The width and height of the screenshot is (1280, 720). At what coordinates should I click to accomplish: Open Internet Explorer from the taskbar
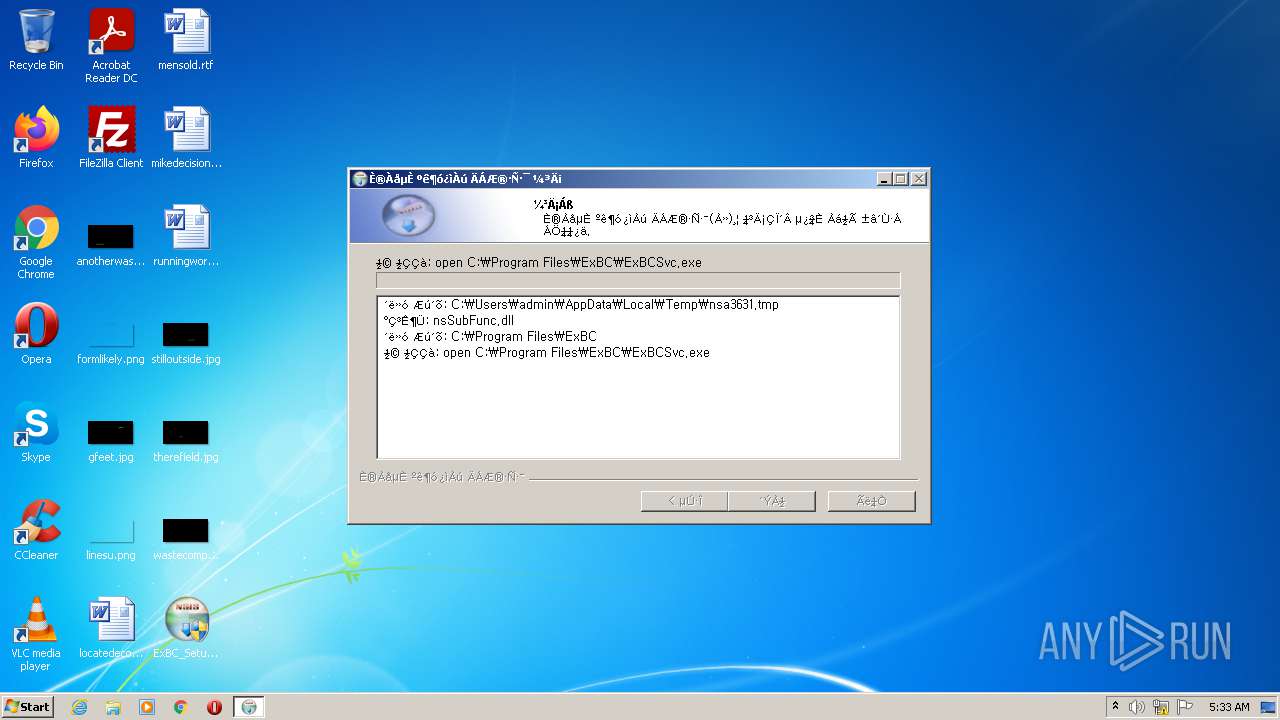click(x=79, y=707)
